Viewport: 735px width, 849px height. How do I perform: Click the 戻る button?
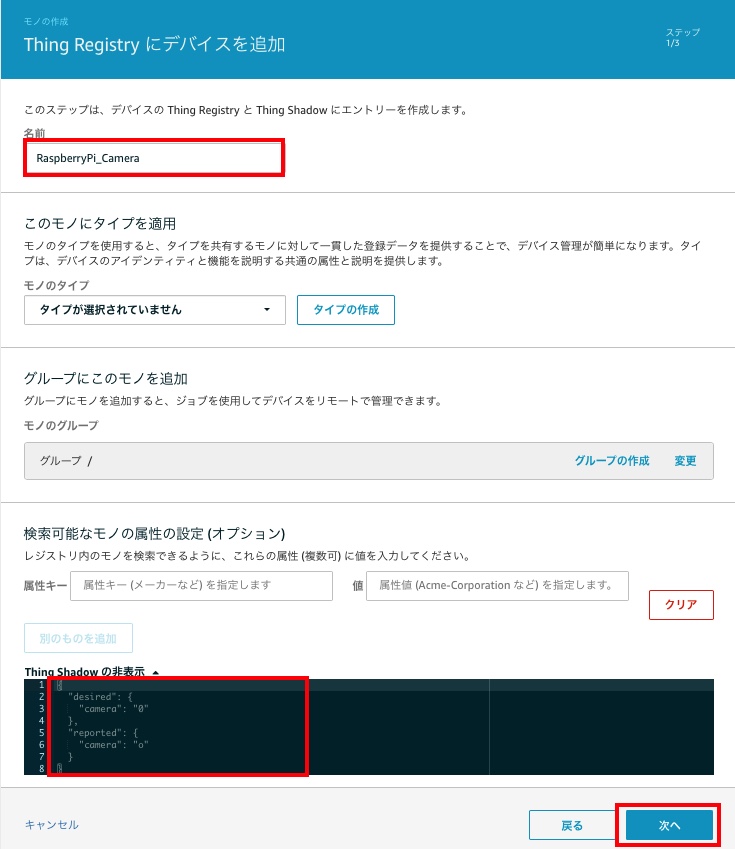coord(572,825)
